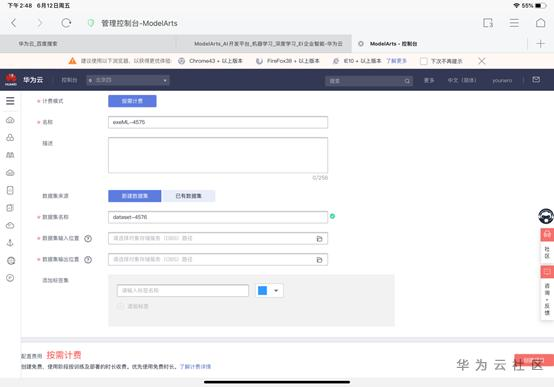
Task: Select the 按需计费 billing mode
Action: tap(132, 101)
